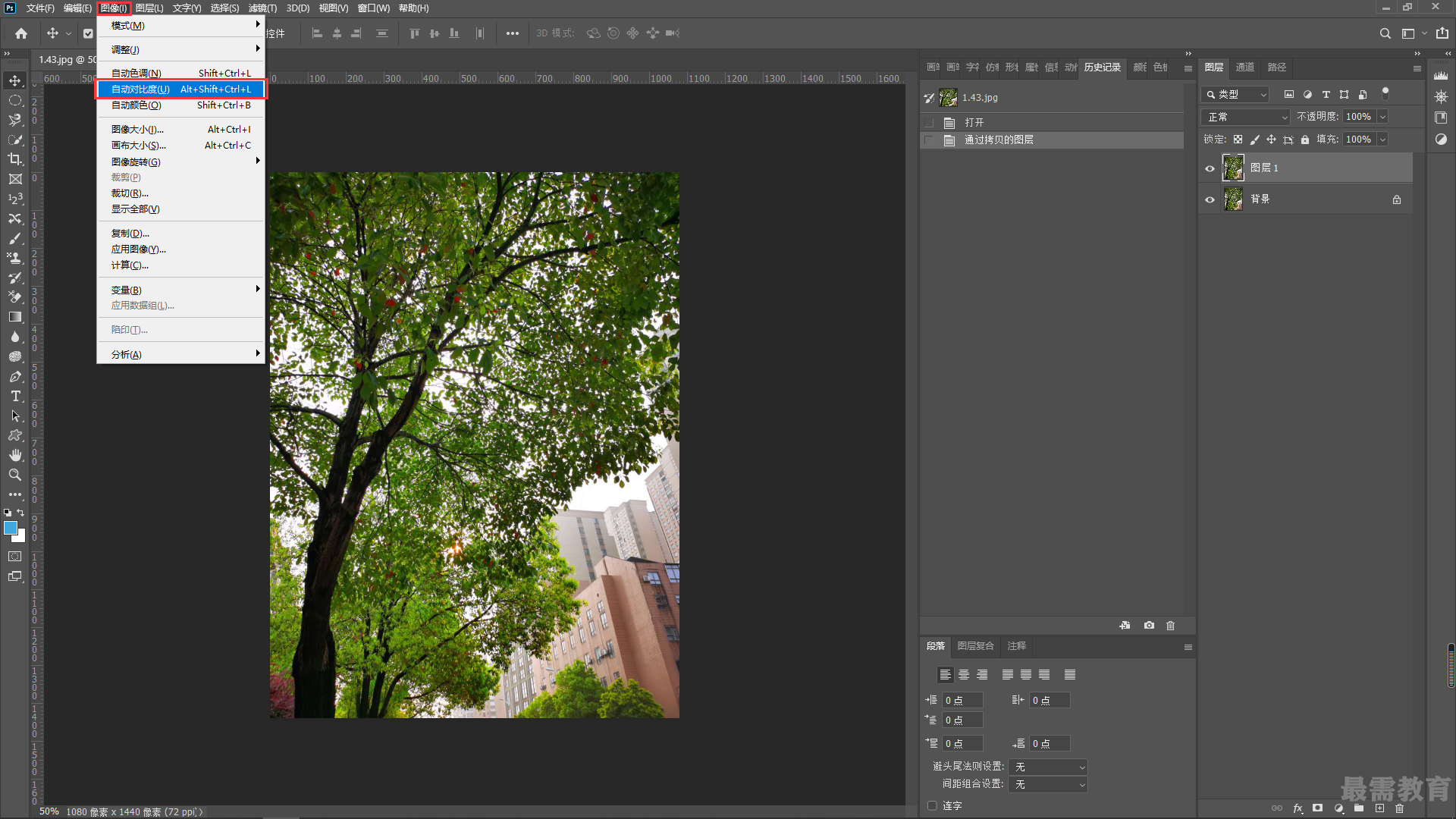Select the Pen tool
The image size is (1456, 819).
(15, 376)
